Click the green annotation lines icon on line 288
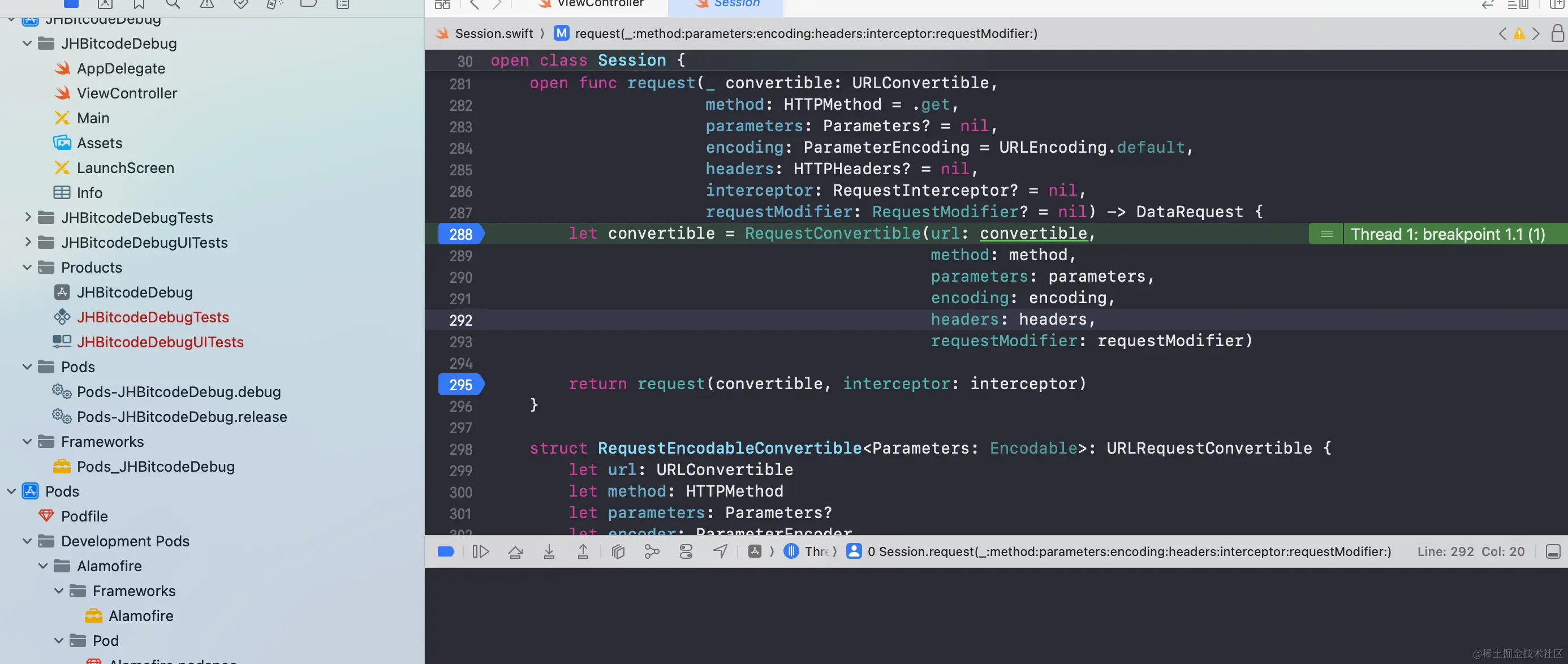Screen dimensions: 1568x664 1326,234
